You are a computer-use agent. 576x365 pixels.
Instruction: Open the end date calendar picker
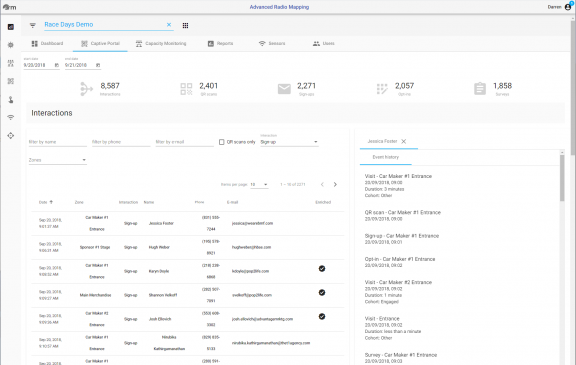point(98,65)
